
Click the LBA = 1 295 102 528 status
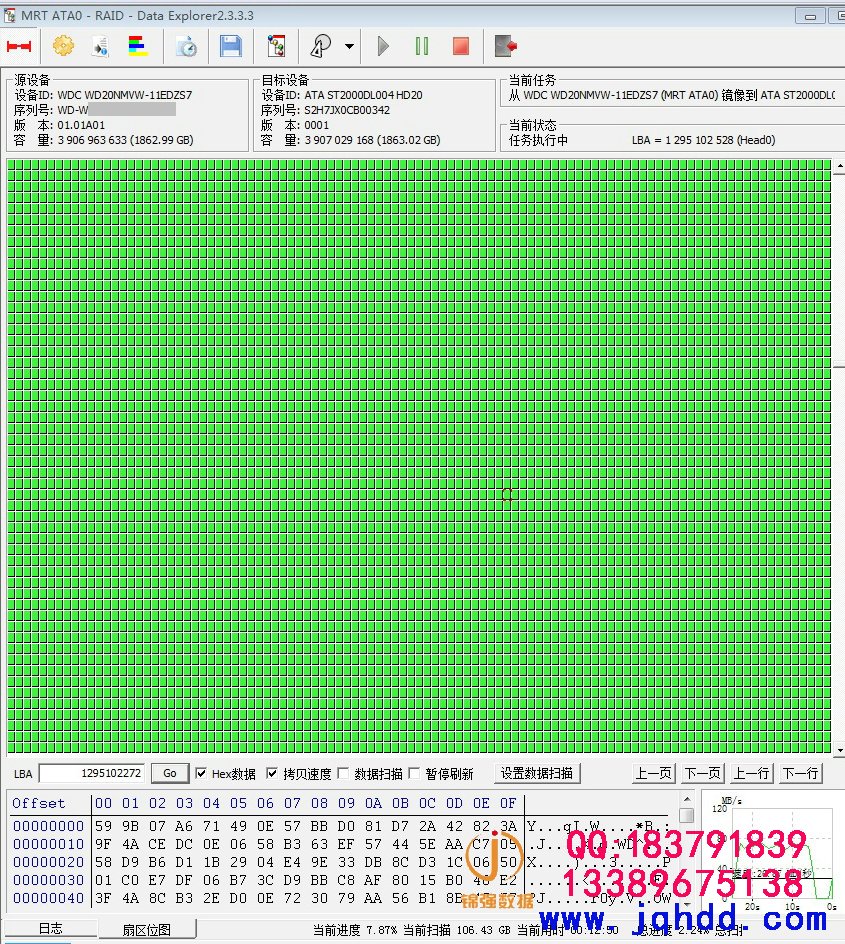coord(703,140)
